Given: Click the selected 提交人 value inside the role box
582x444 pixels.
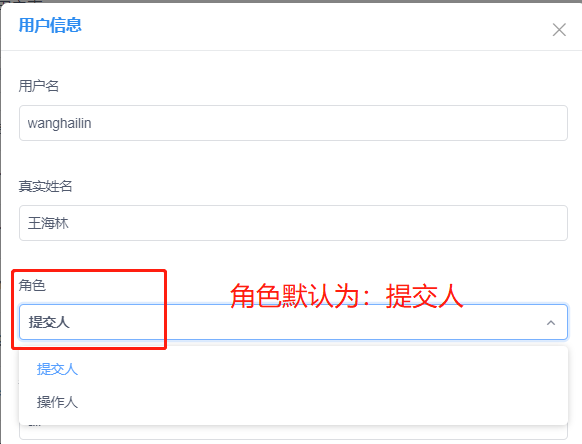Looking at the screenshot, I should pos(49,322).
